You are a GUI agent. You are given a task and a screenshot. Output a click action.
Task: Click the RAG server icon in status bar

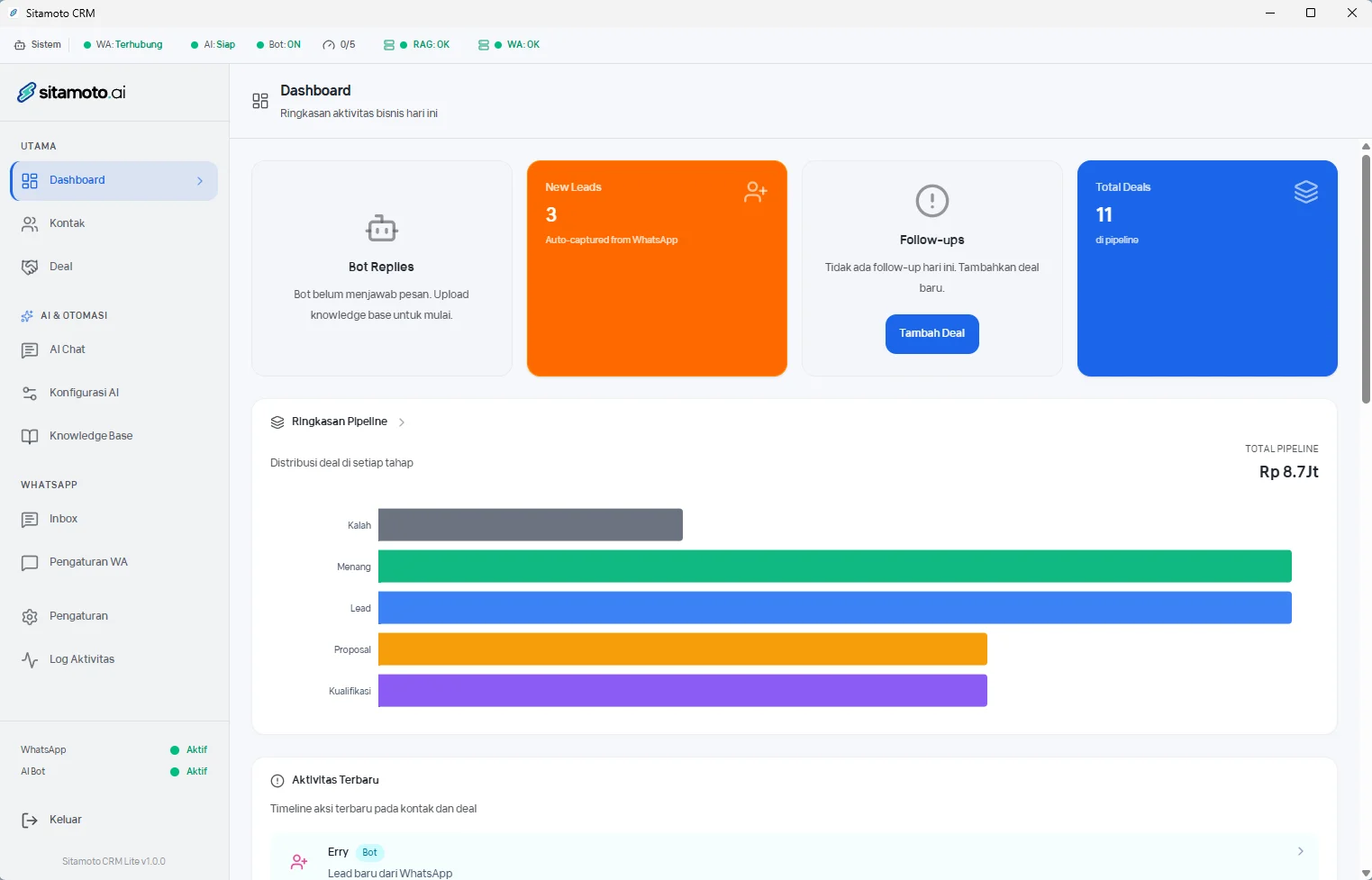click(x=389, y=45)
